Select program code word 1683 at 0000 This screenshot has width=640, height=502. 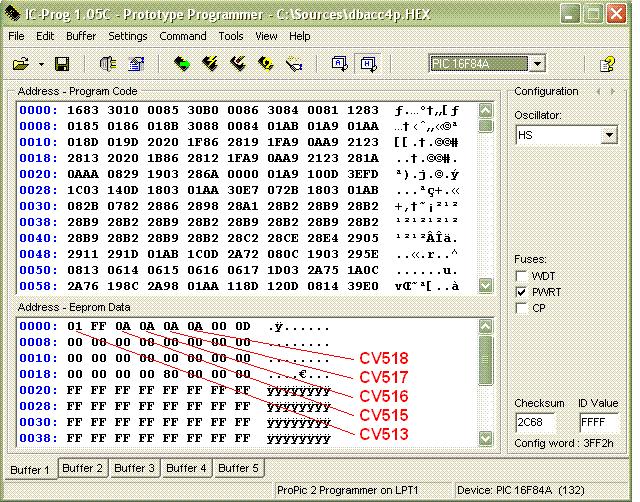[x=83, y=110]
